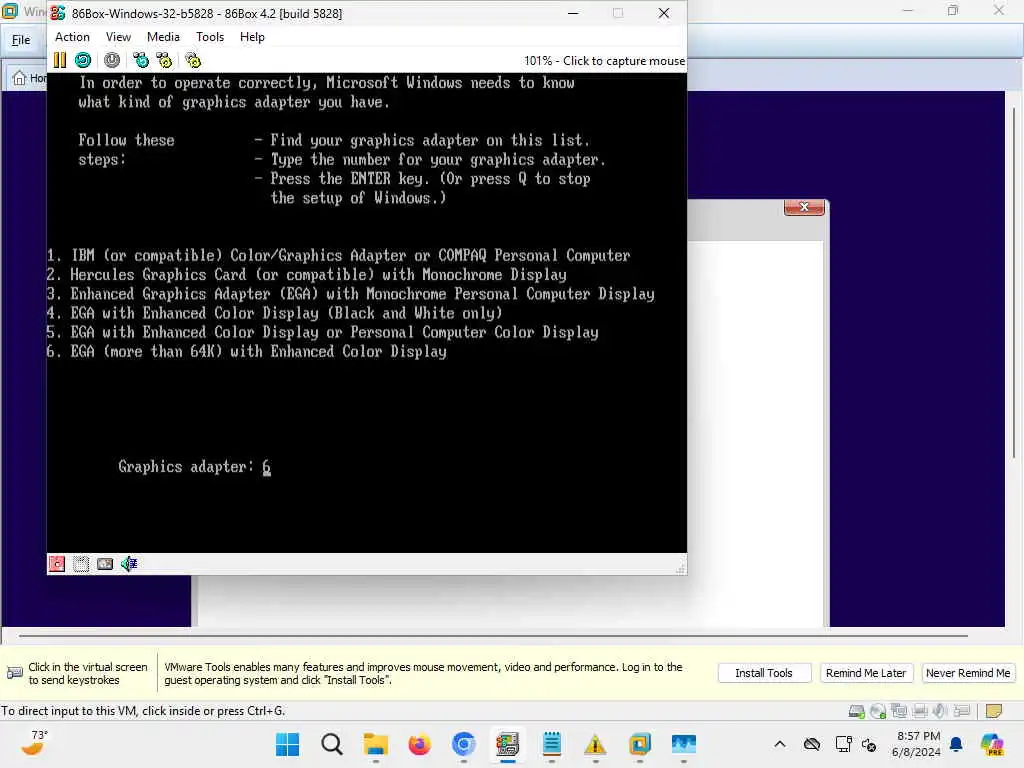Click the VMware vertical scrollbar
1024x768 pixels.
[1014, 281]
